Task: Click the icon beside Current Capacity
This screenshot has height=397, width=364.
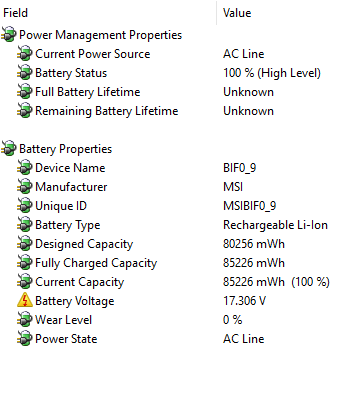Action: coord(25,282)
